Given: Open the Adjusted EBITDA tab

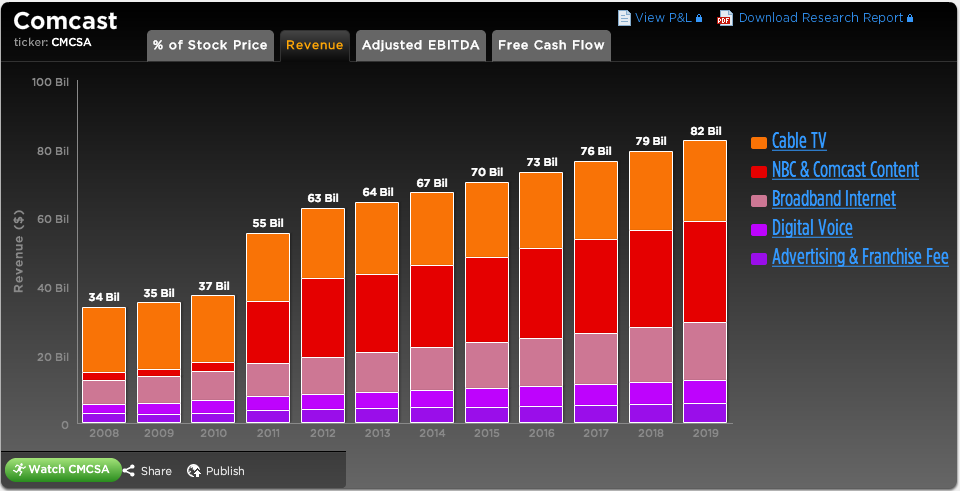Looking at the screenshot, I should tap(421, 45).
